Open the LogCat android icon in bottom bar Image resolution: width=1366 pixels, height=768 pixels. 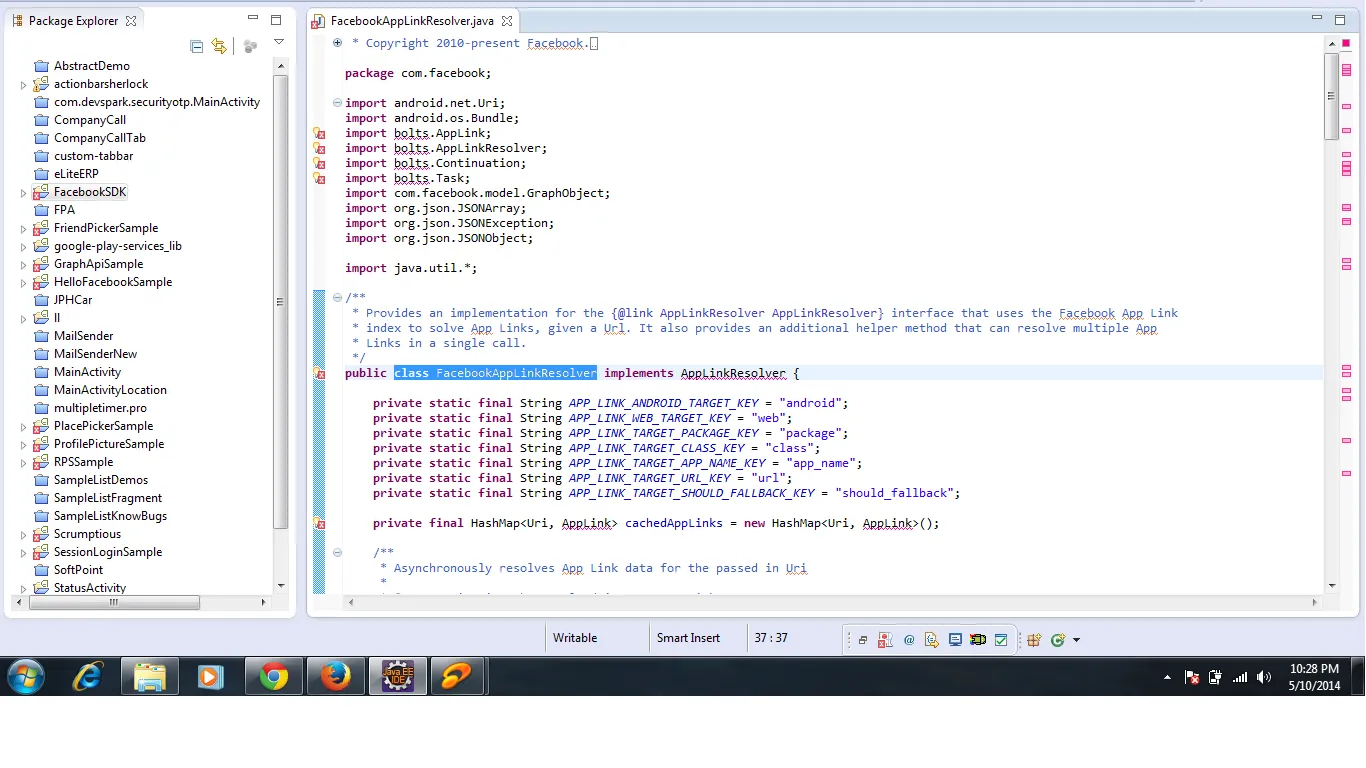[x=978, y=640]
